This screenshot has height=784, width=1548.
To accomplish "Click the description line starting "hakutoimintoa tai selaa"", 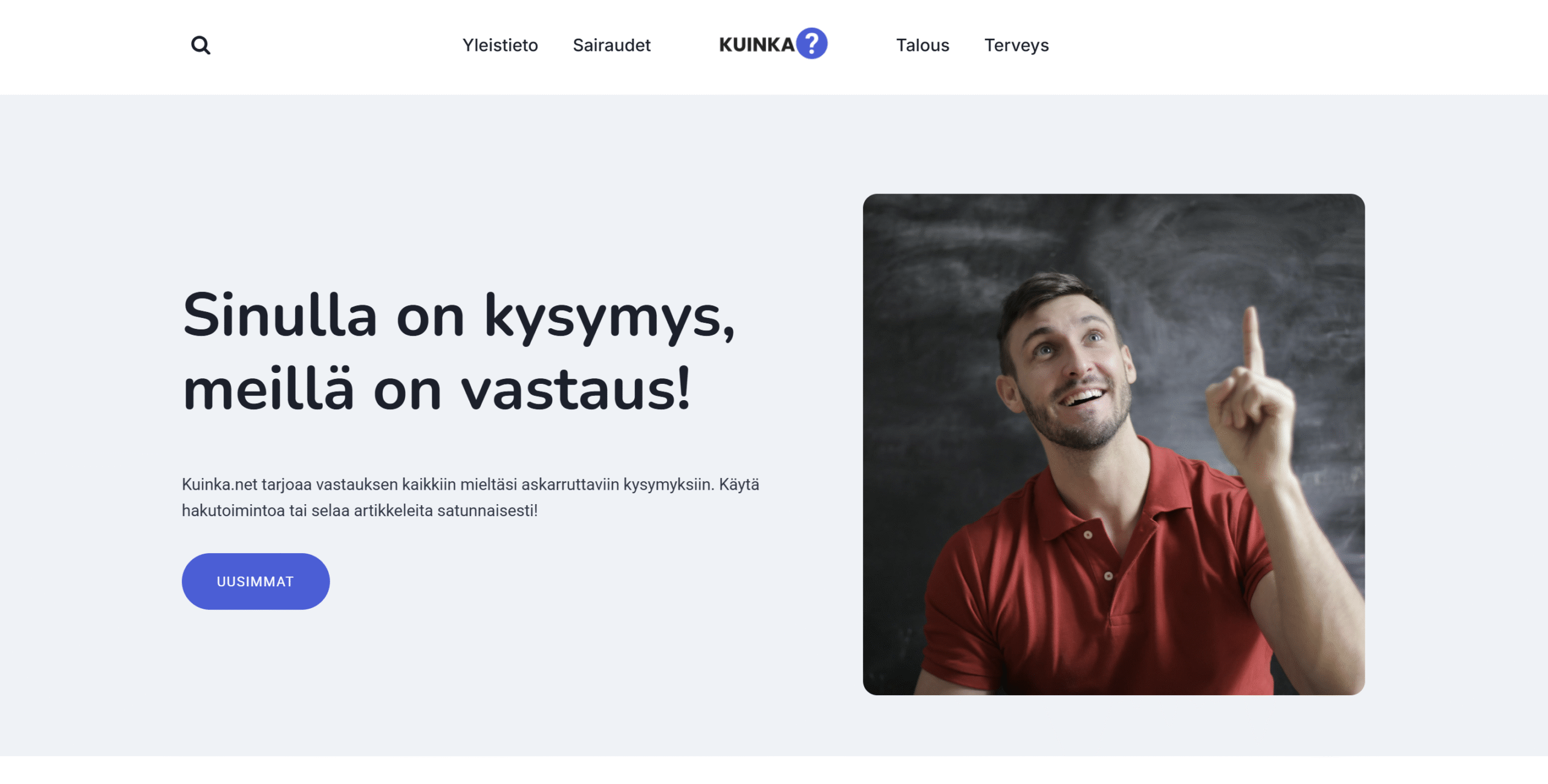I will click(360, 511).
